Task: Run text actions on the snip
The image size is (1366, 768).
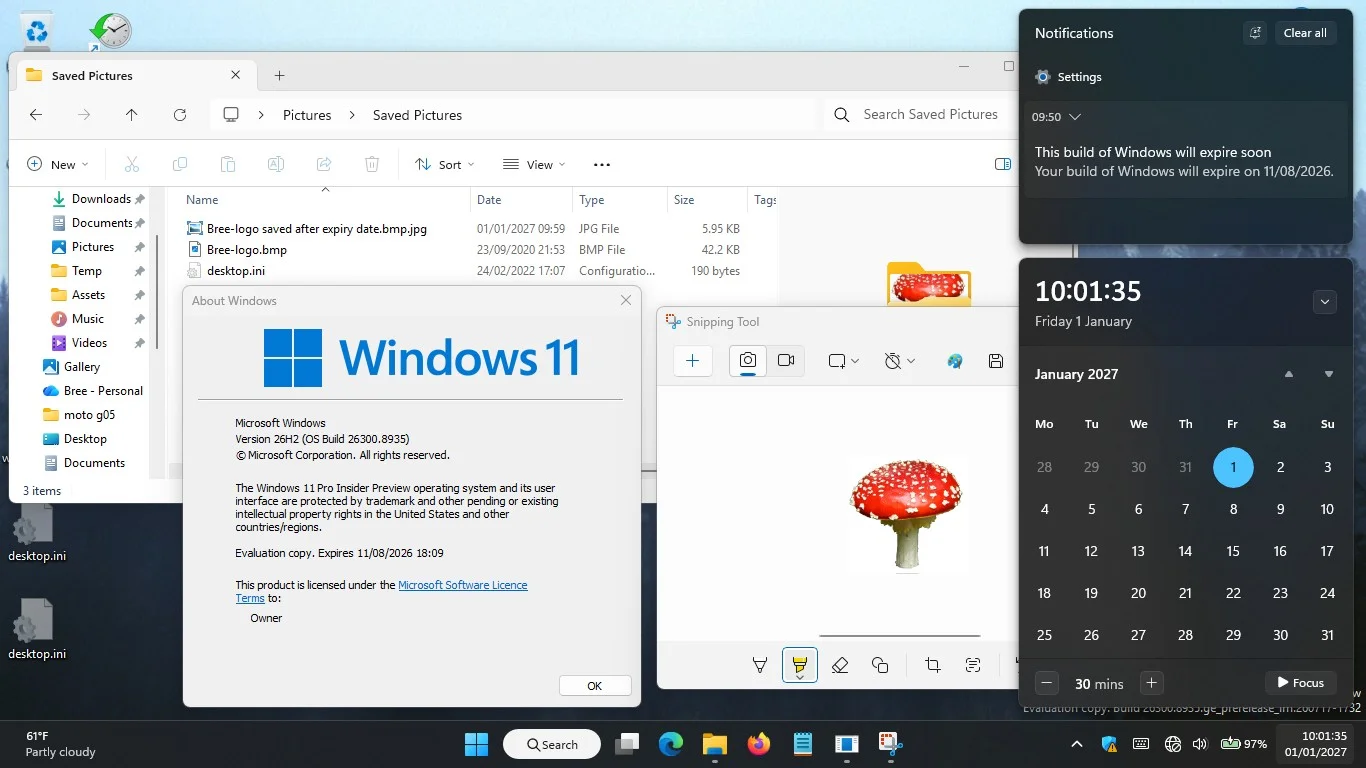Action: [x=973, y=665]
